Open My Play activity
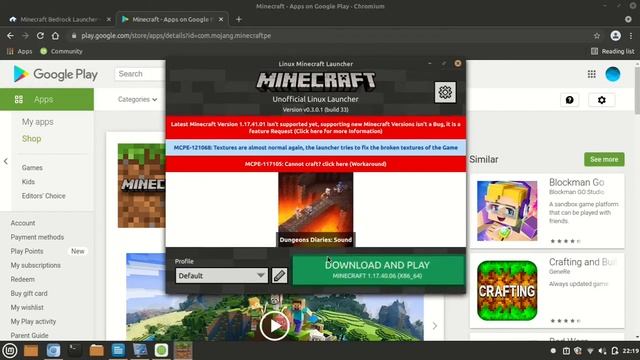This screenshot has height=360, width=640. pos(33,322)
